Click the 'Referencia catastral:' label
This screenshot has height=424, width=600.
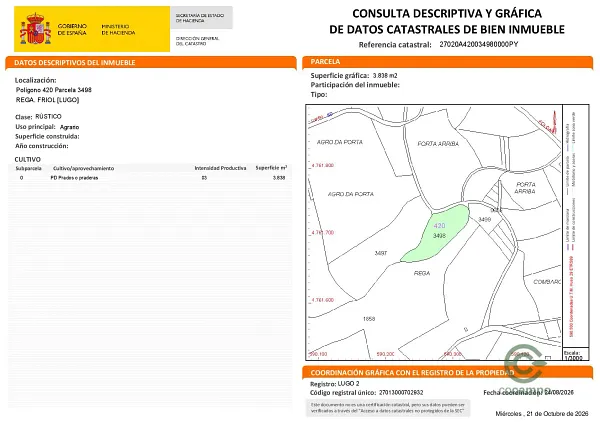tap(395, 45)
